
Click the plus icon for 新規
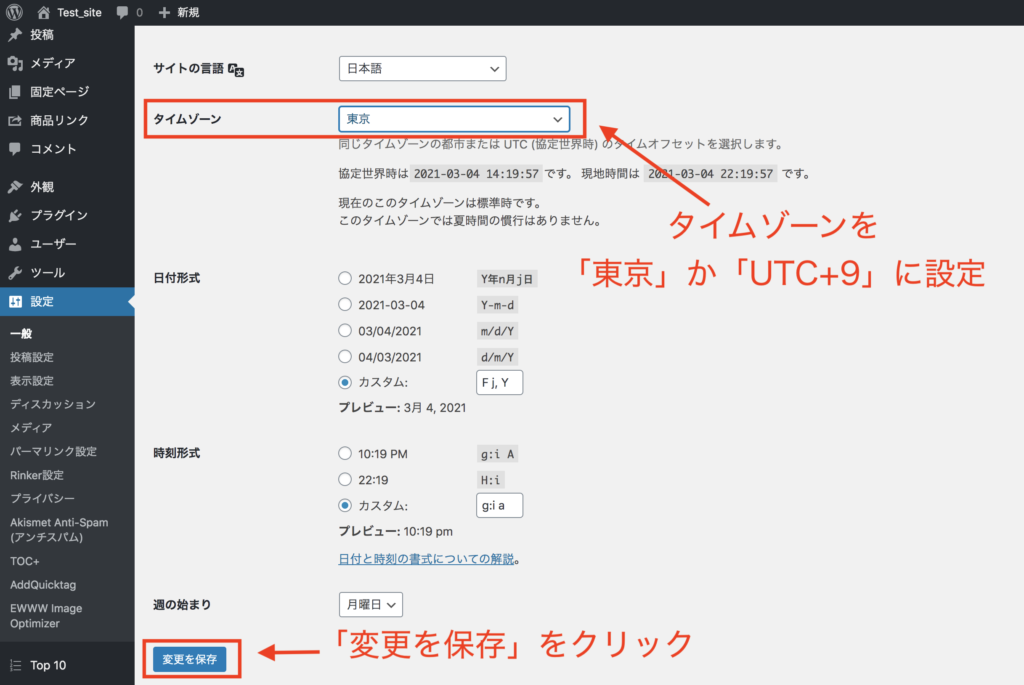pyautogui.click(x=164, y=13)
